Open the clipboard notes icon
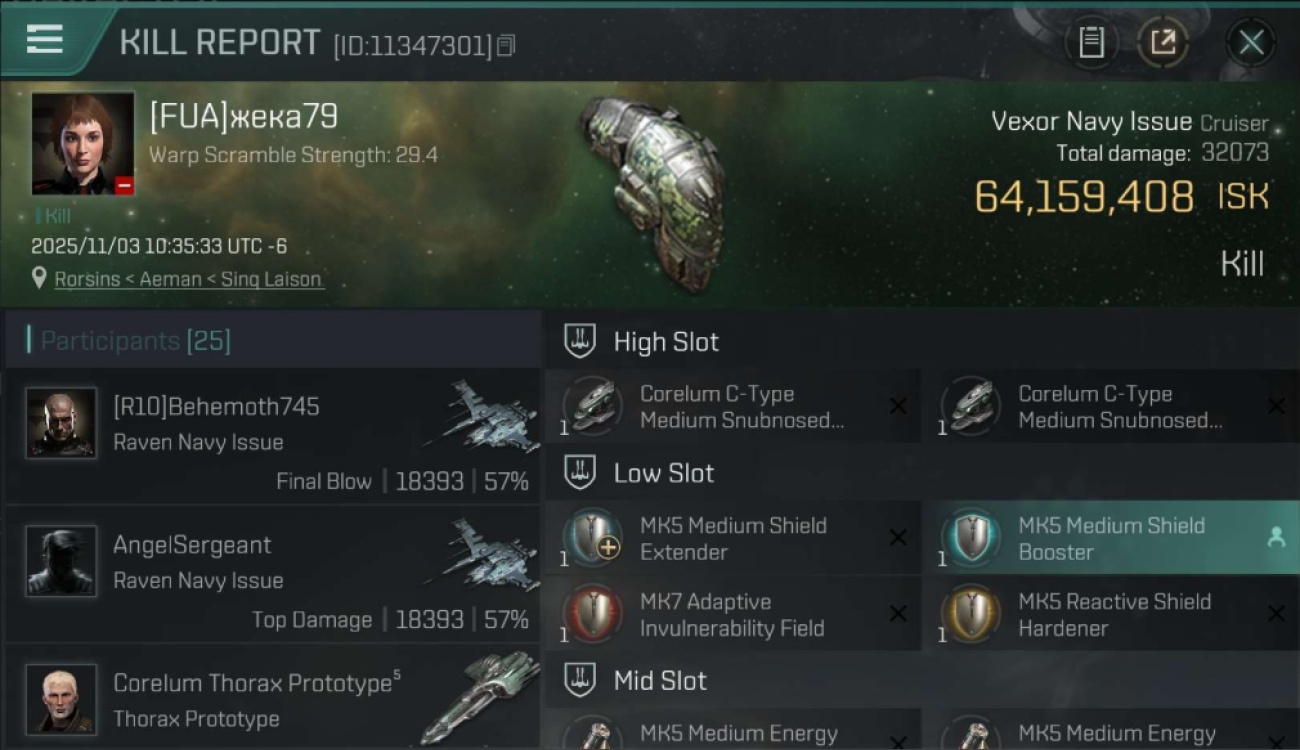Viewport: 1300px width, 750px height. coord(1091,42)
